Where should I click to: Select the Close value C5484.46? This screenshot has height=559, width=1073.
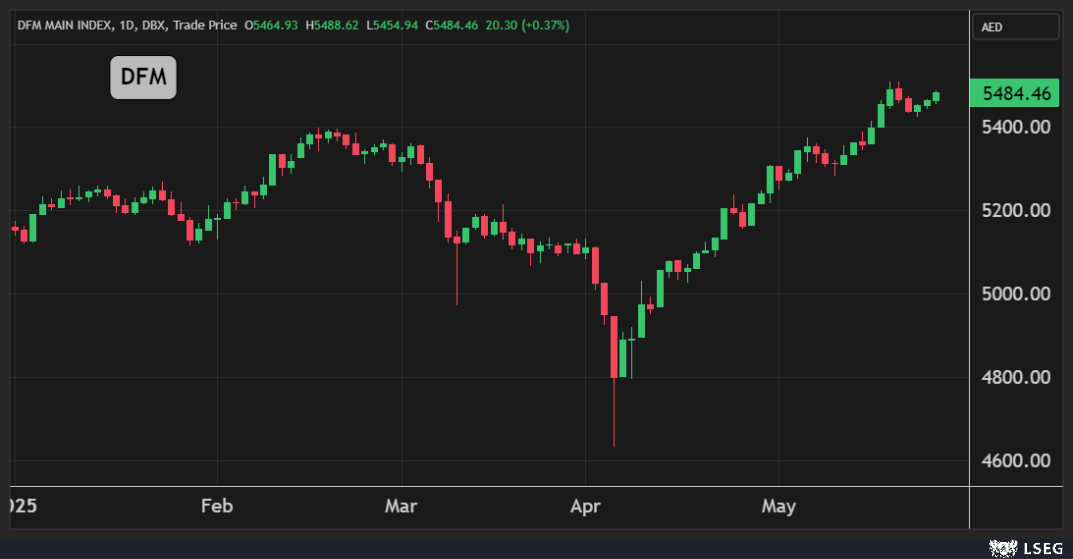[x=453, y=25]
